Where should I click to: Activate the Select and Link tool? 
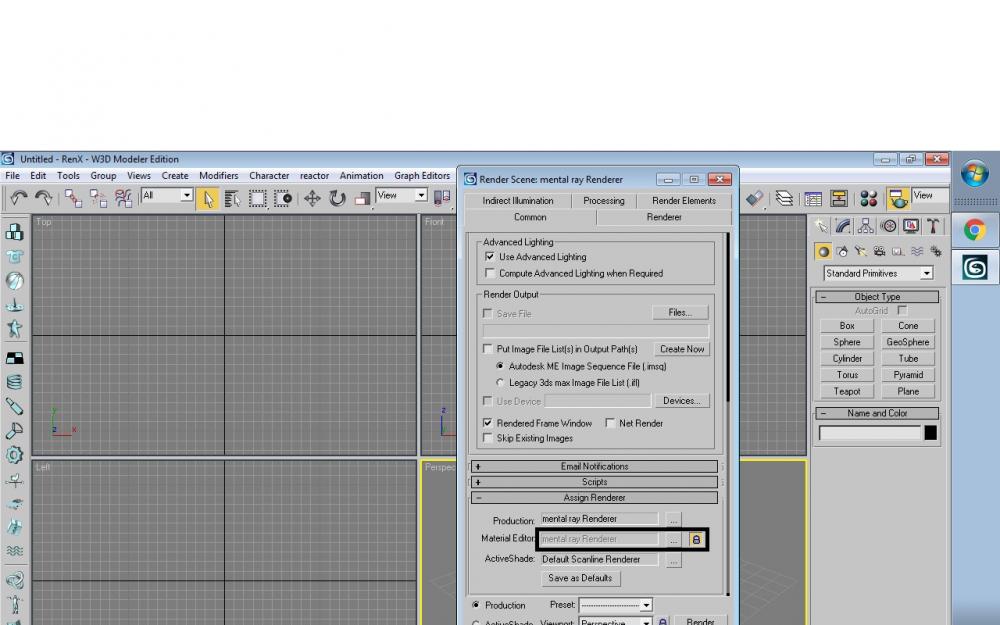point(73,198)
